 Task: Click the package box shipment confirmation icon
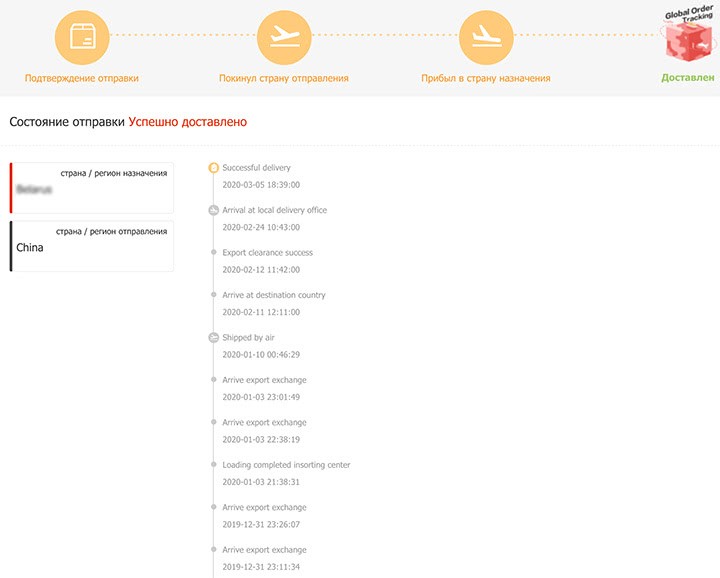point(82,37)
